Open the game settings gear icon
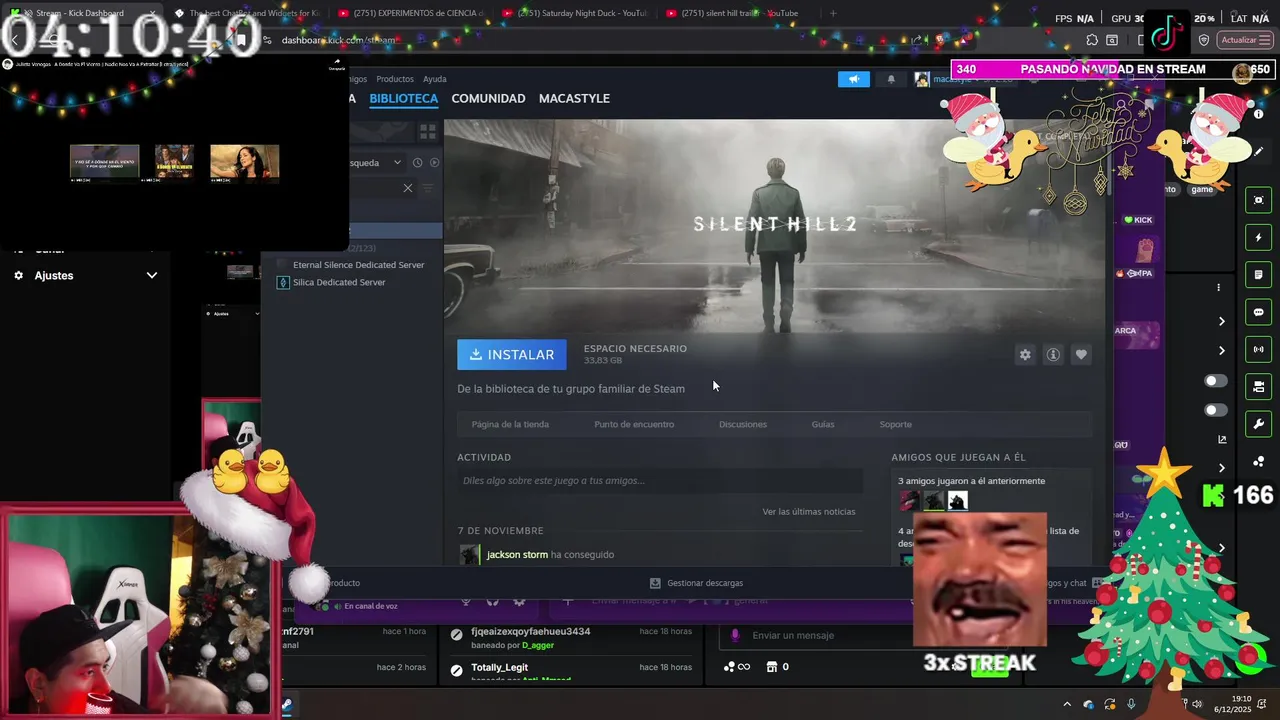Viewport: 1280px width, 720px height. pyautogui.click(x=1025, y=355)
